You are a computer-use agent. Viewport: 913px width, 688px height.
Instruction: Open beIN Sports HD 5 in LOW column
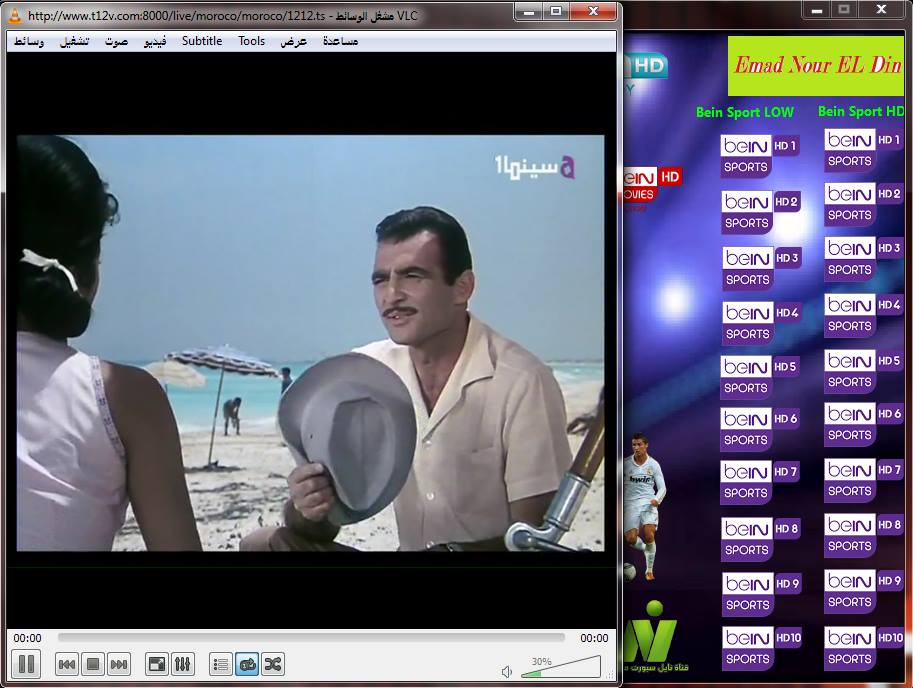pyautogui.click(x=760, y=377)
